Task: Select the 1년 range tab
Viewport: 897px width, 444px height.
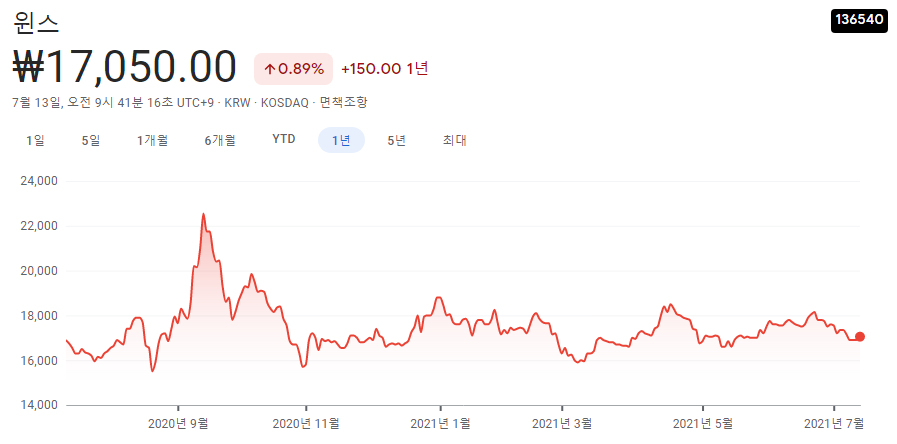Action: 341,140
